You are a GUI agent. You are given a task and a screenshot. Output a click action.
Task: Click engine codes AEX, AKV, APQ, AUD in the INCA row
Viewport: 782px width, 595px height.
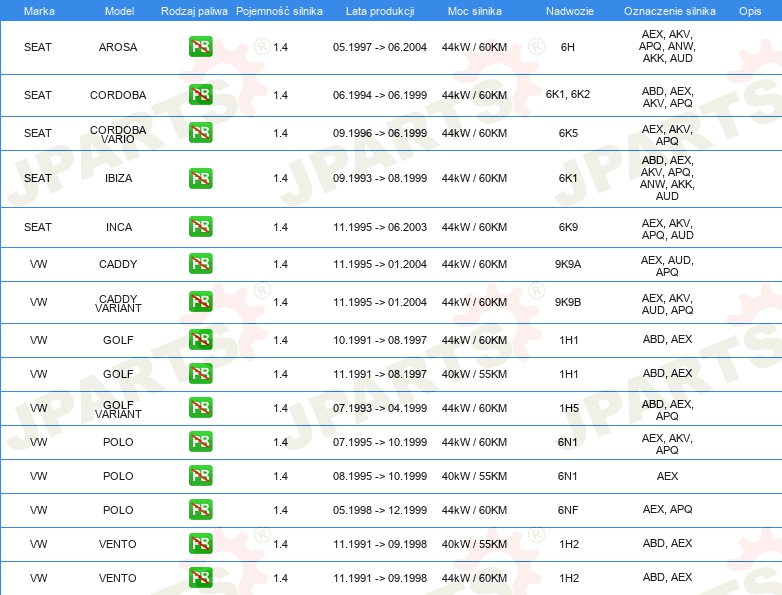(x=667, y=228)
